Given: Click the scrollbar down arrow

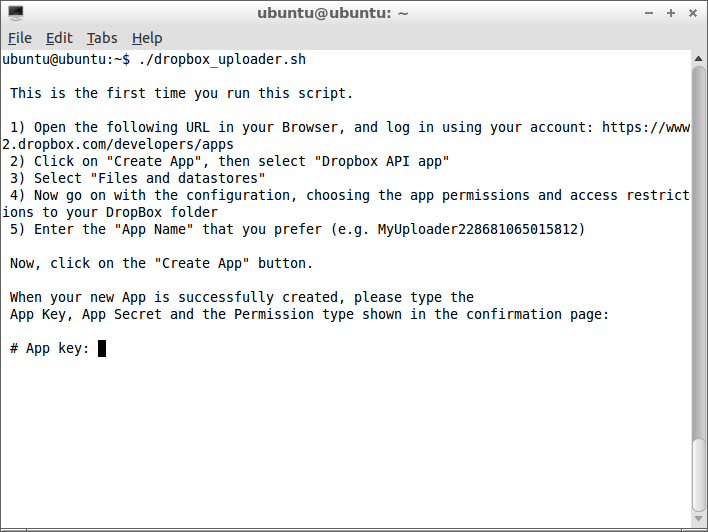Looking at the screenshot, I should coord(699,518).
